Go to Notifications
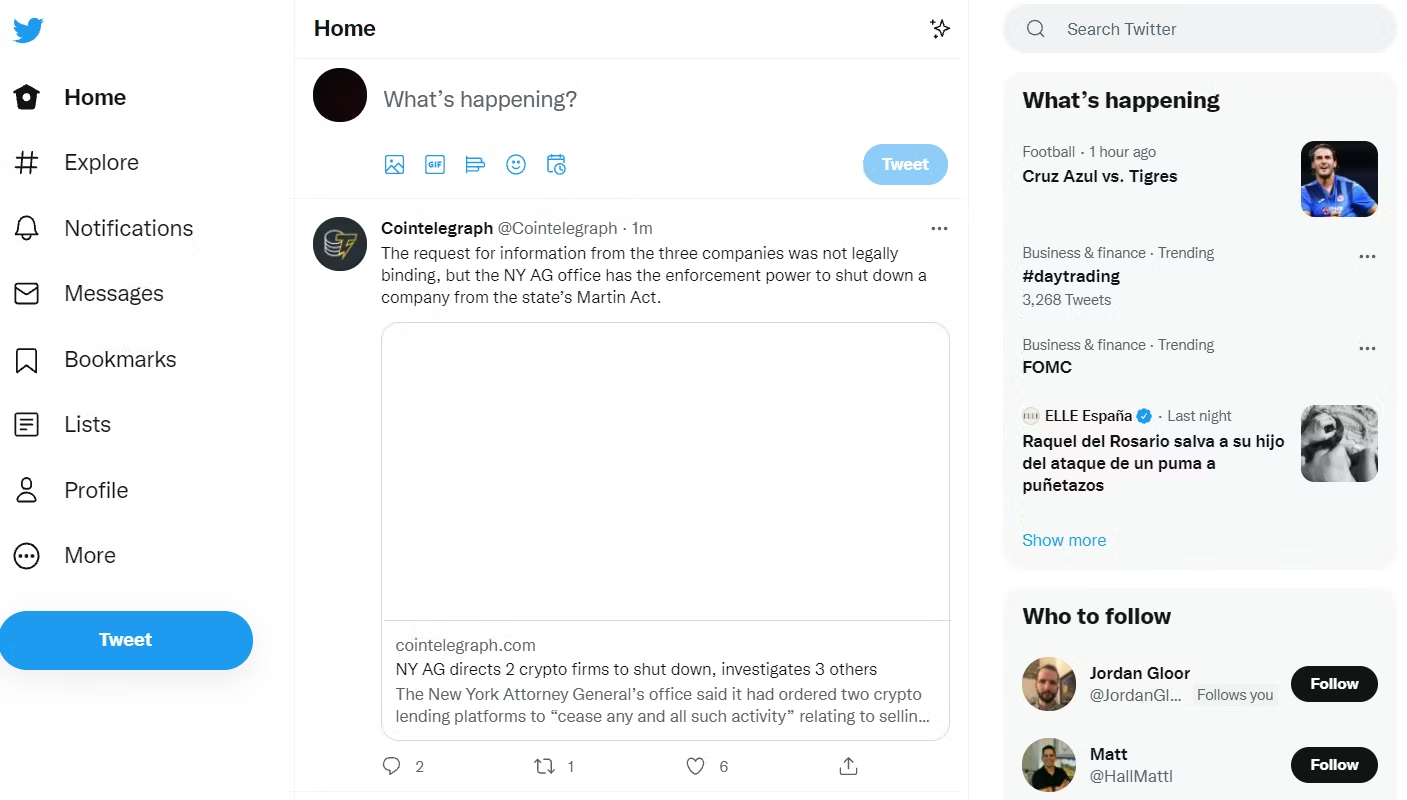 [128, 228]
